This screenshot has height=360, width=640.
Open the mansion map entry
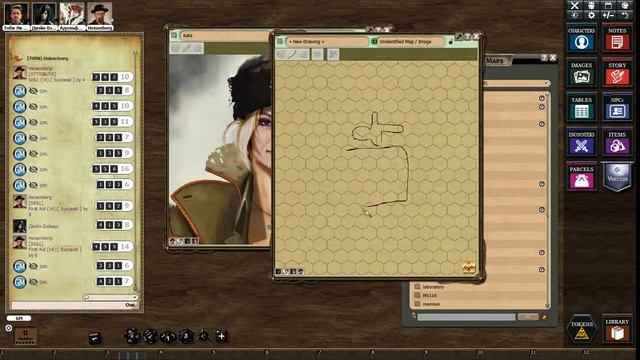pyautogui.click(x=431, y=304)
